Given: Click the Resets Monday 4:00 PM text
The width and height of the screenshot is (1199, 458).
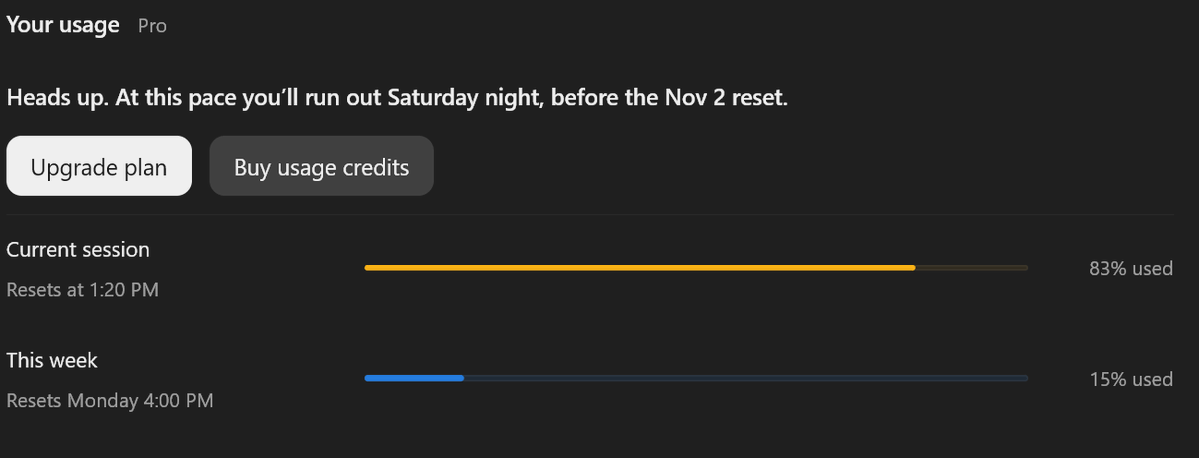Looking at the screenshot, I should (x=110, y=400).
